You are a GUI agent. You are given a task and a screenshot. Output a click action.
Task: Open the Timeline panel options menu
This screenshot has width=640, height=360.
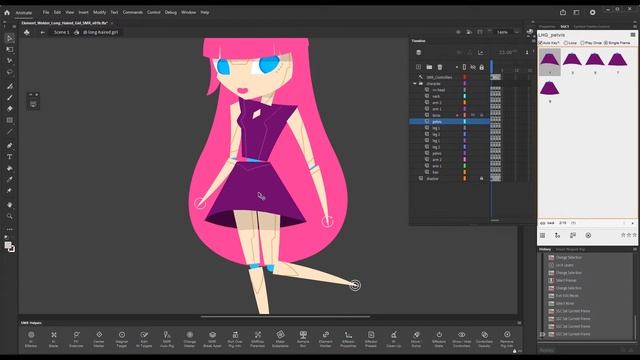click(x=533, y=41)
